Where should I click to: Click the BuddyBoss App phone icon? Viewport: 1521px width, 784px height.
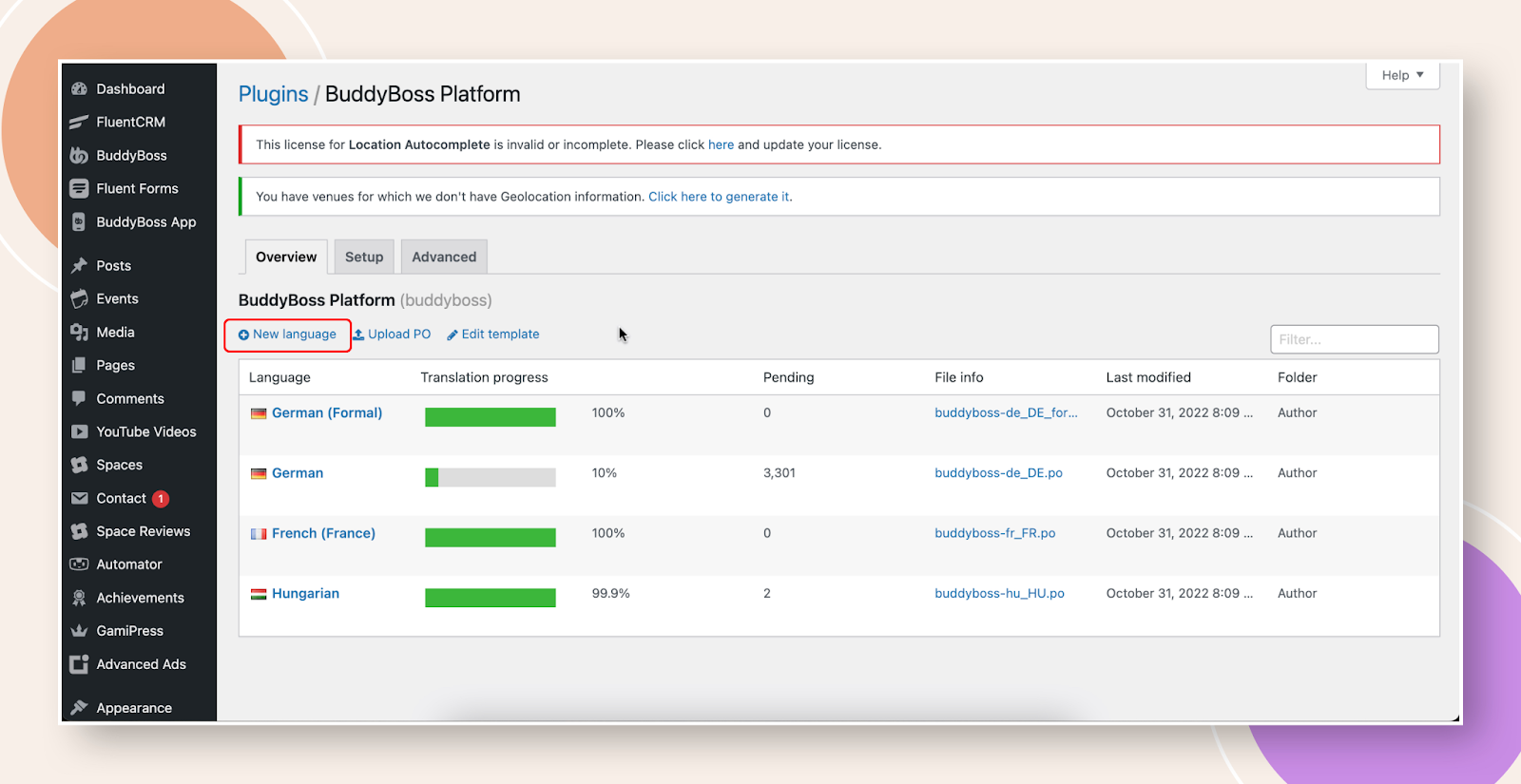[80, 222]
